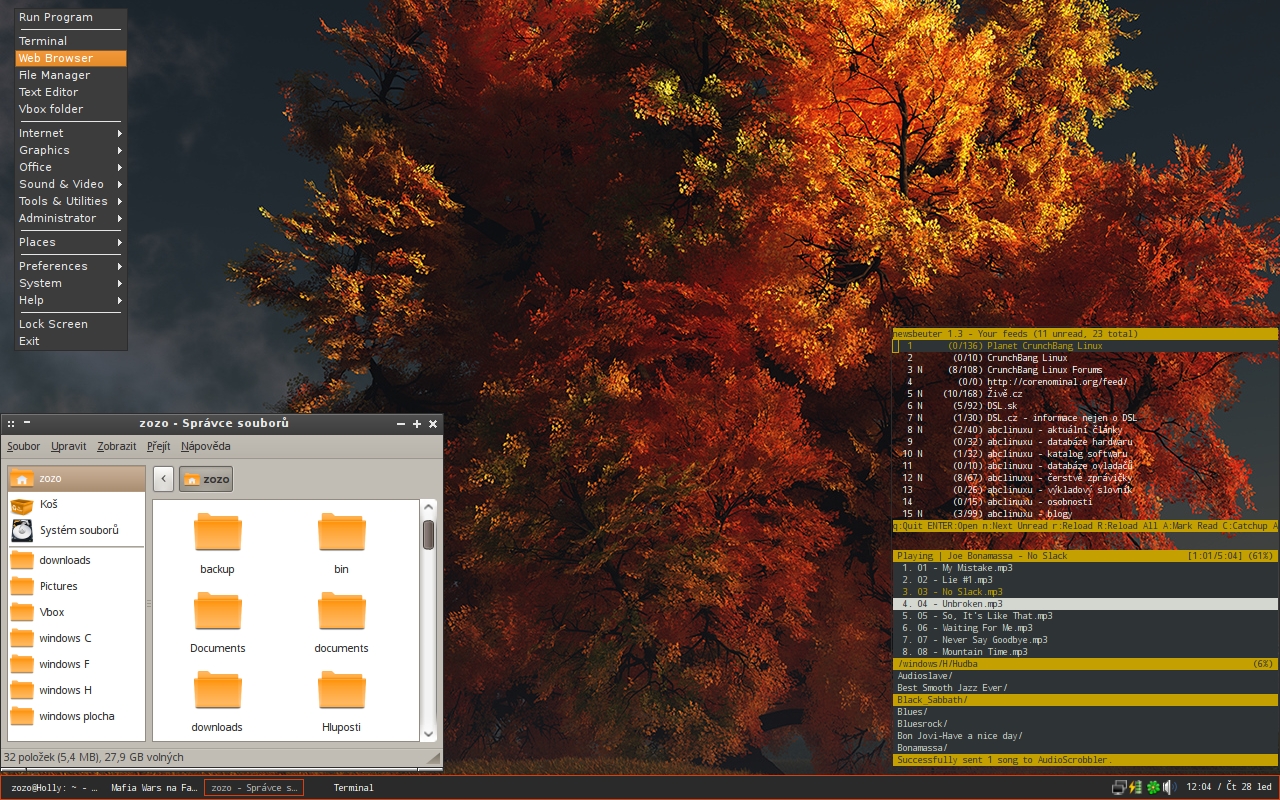Expand the System submenu
The width and height of the screenshot is (1280, 800).
tap(70, 283)
